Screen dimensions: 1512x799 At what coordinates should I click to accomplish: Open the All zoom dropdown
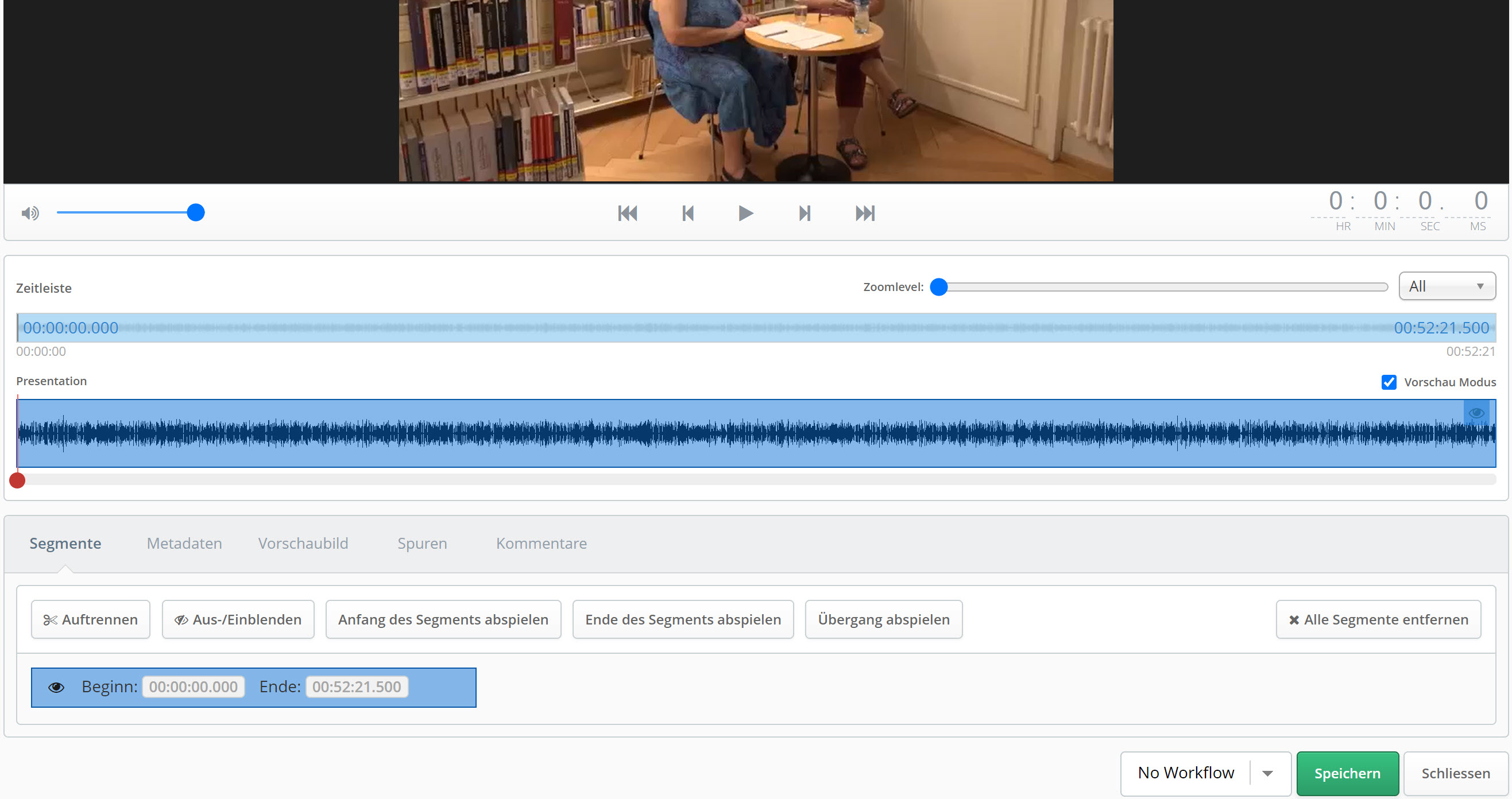(x=1447, y=286)
